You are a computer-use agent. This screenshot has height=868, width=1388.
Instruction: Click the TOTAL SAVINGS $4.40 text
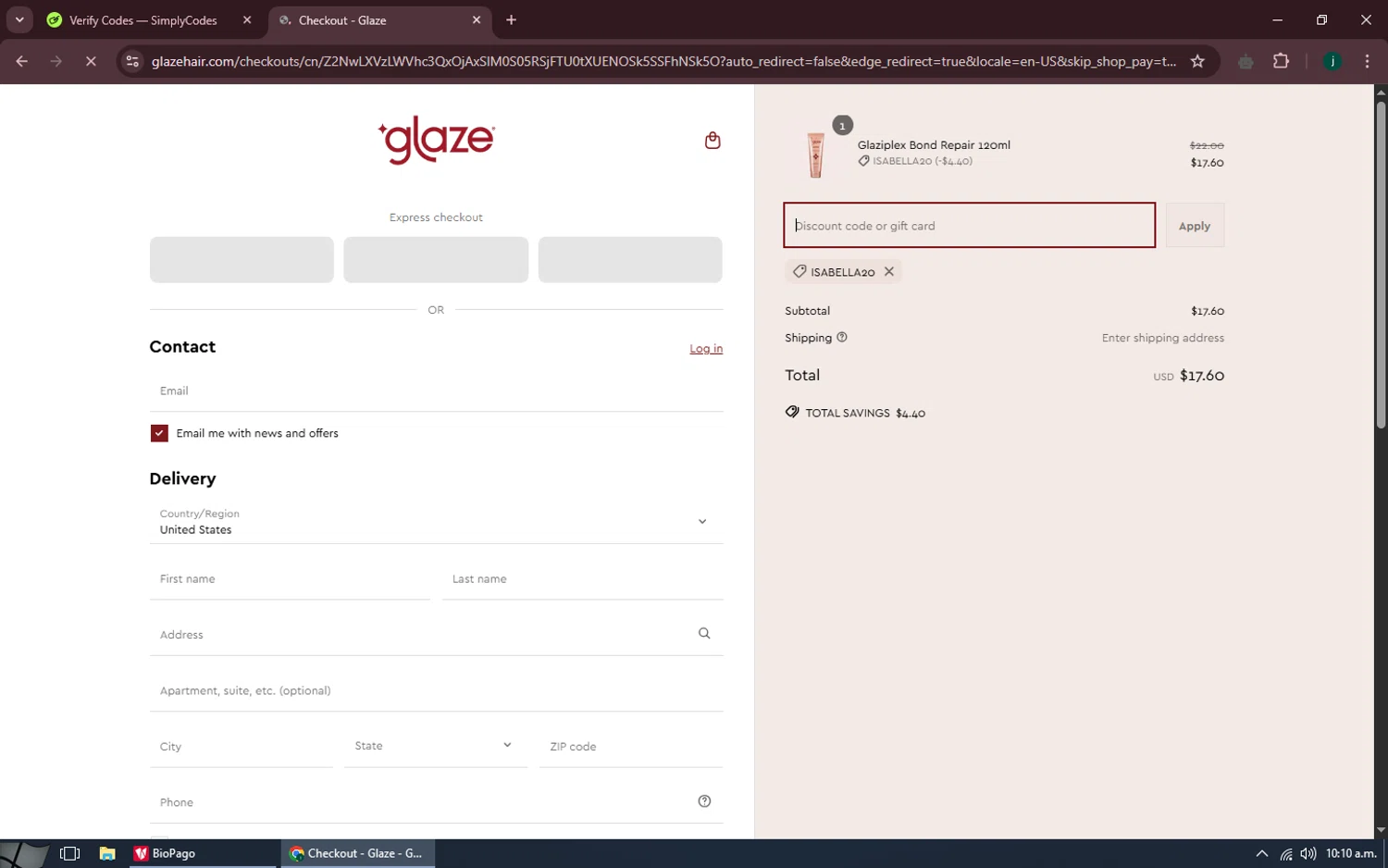tap(865, 414)
